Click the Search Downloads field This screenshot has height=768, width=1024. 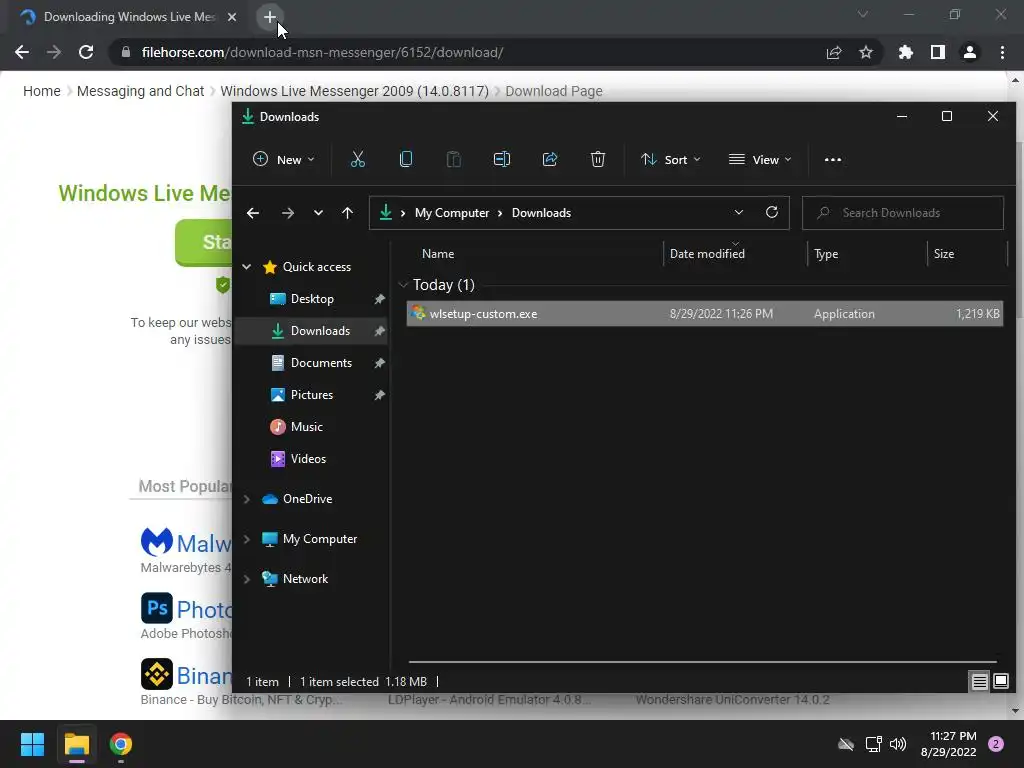click(903, 213)
